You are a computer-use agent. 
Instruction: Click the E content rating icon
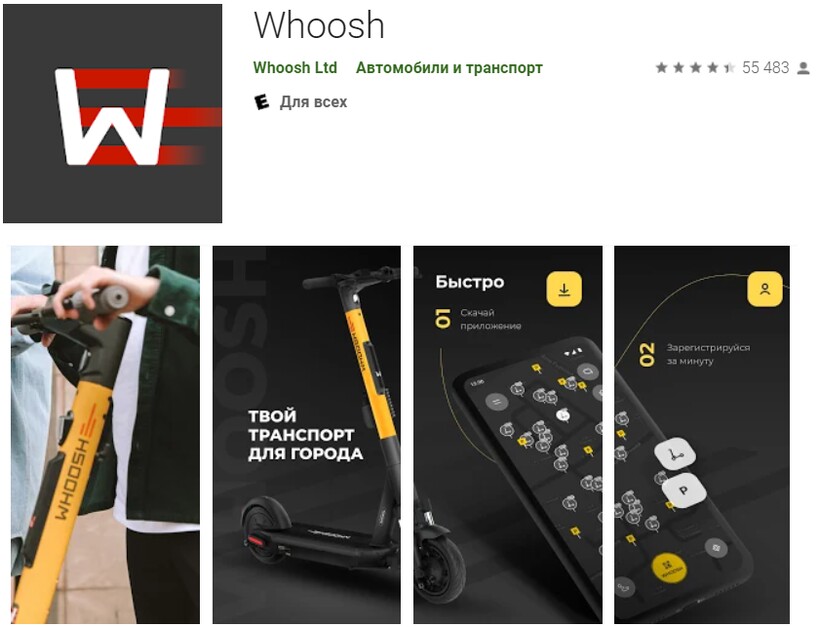(x=261, y=102)
